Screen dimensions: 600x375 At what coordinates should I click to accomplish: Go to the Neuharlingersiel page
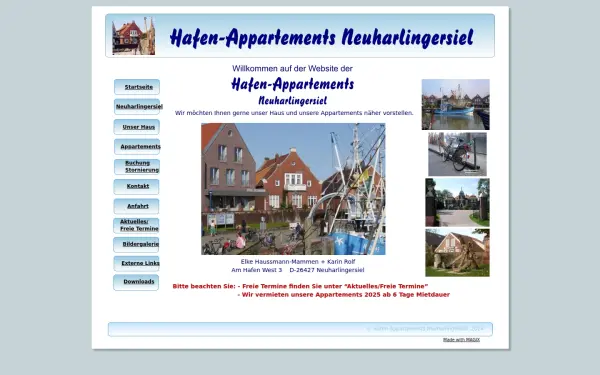137,107
